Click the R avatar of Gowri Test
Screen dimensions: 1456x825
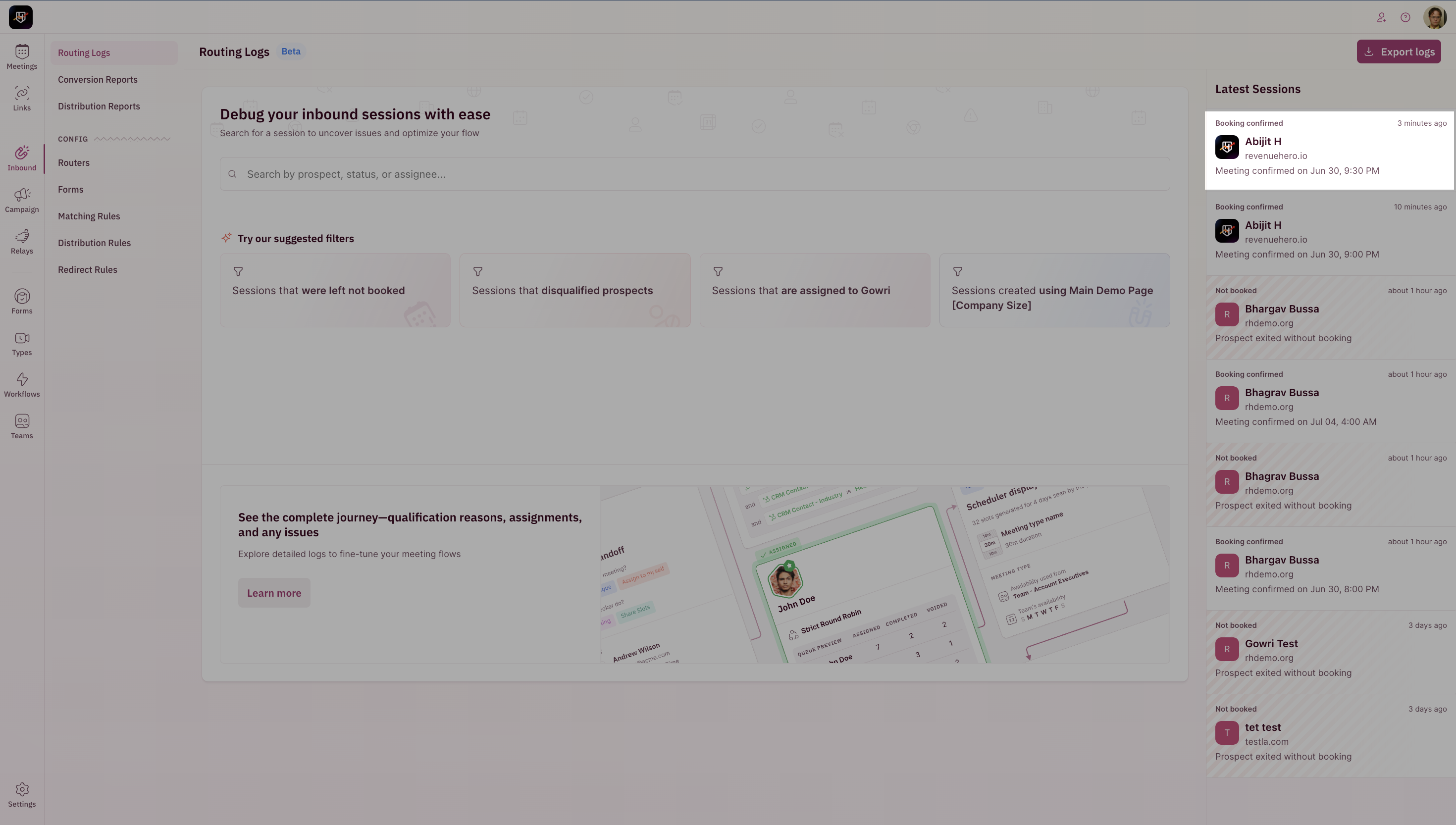(1227, 649)
